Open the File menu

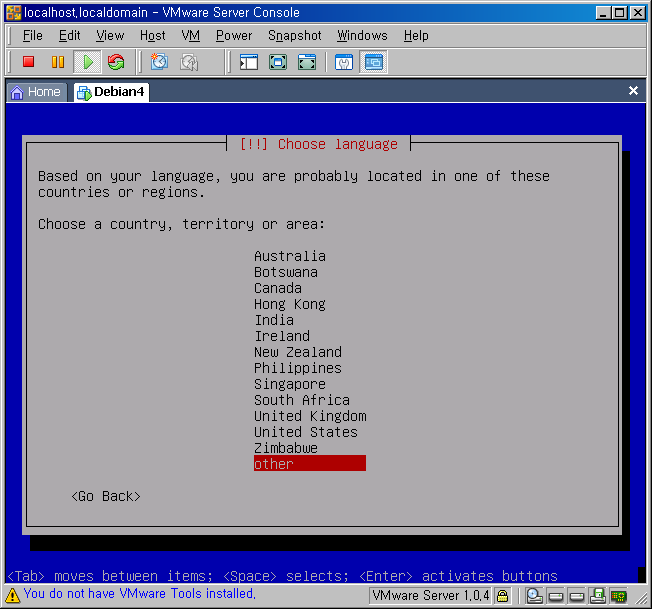coord(32,35)
